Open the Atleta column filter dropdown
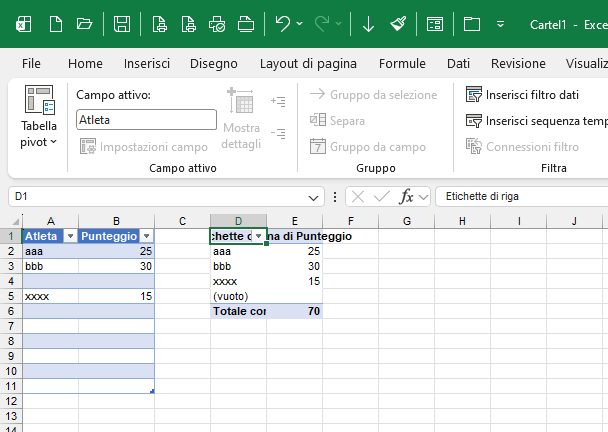Viewport: 608px width, 432px height. click(x=70, y=236)
